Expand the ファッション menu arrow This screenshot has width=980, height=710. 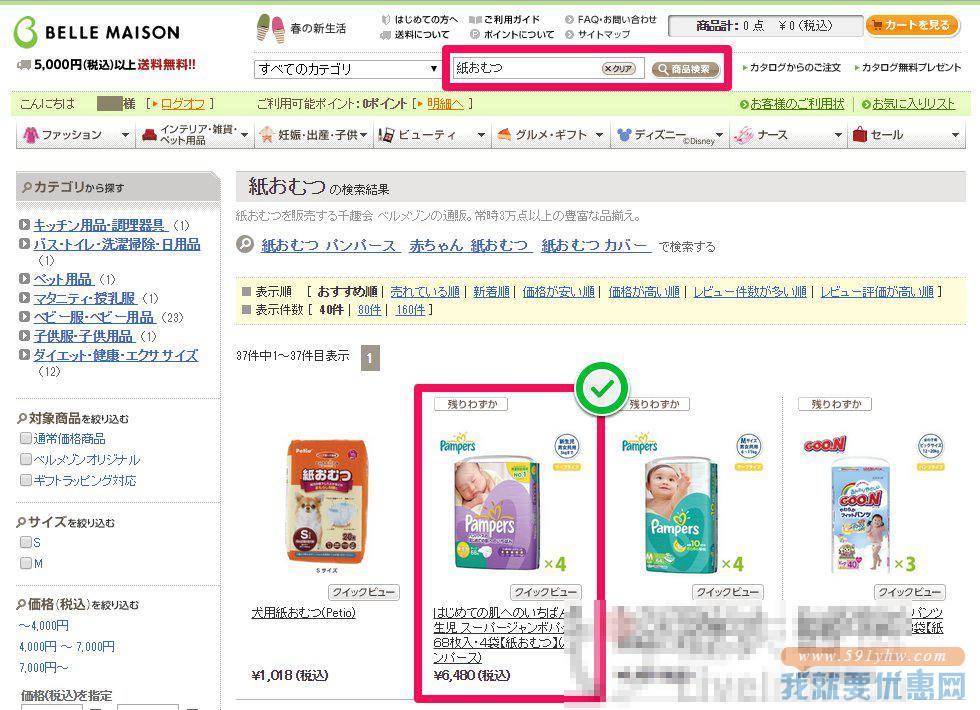(125, 135)
